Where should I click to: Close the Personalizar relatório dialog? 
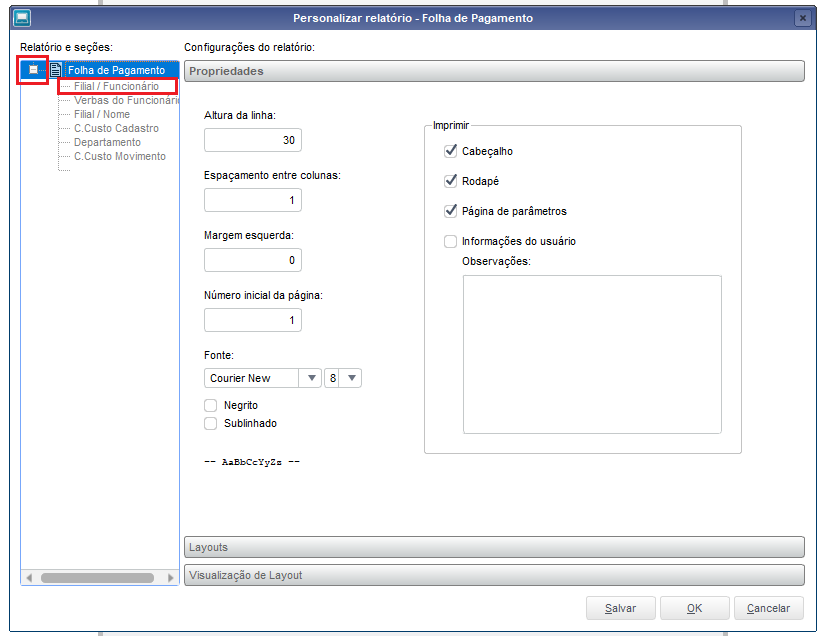[802, 18]
